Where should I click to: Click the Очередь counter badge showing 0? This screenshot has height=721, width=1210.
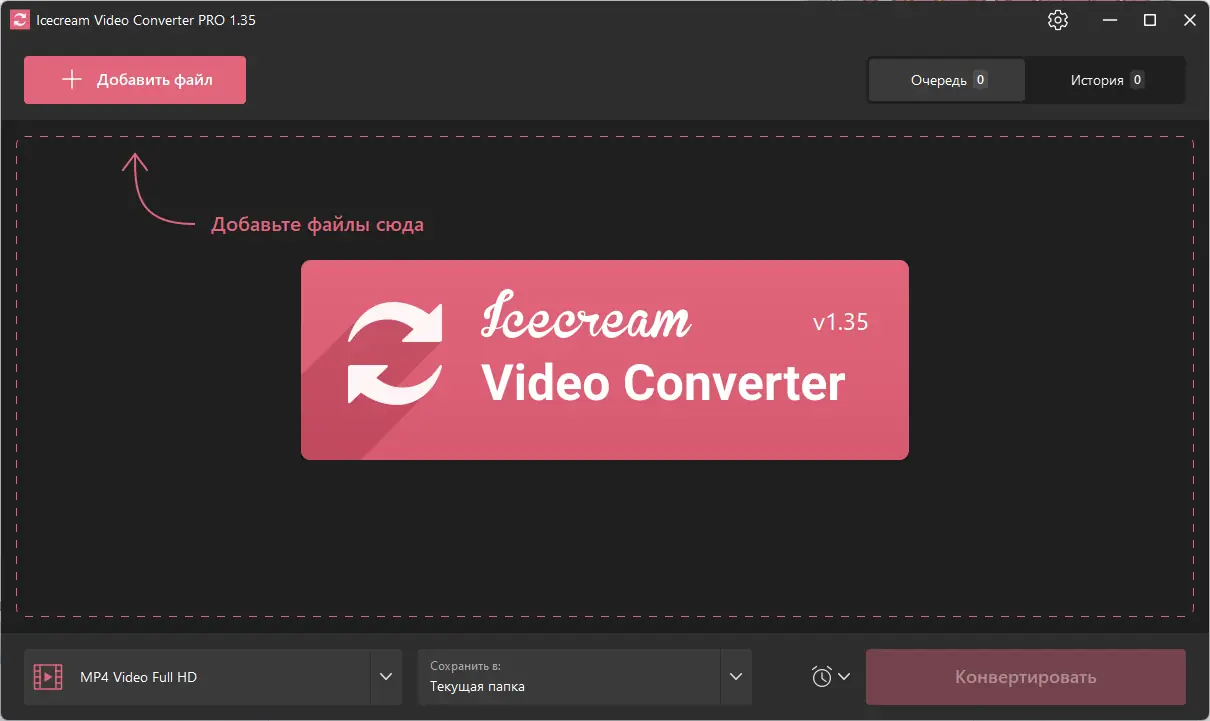(980, 80)
